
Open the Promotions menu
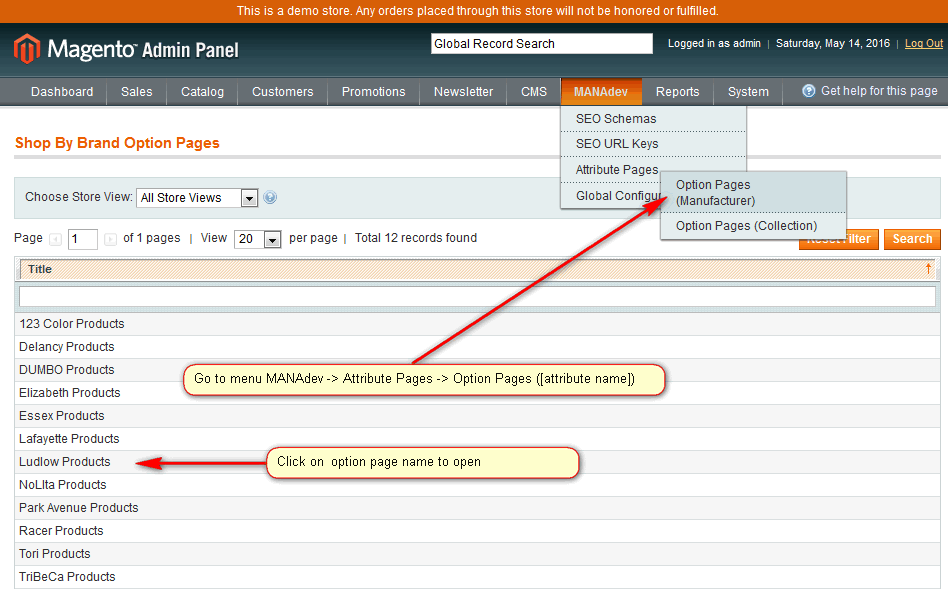[373, 92]
